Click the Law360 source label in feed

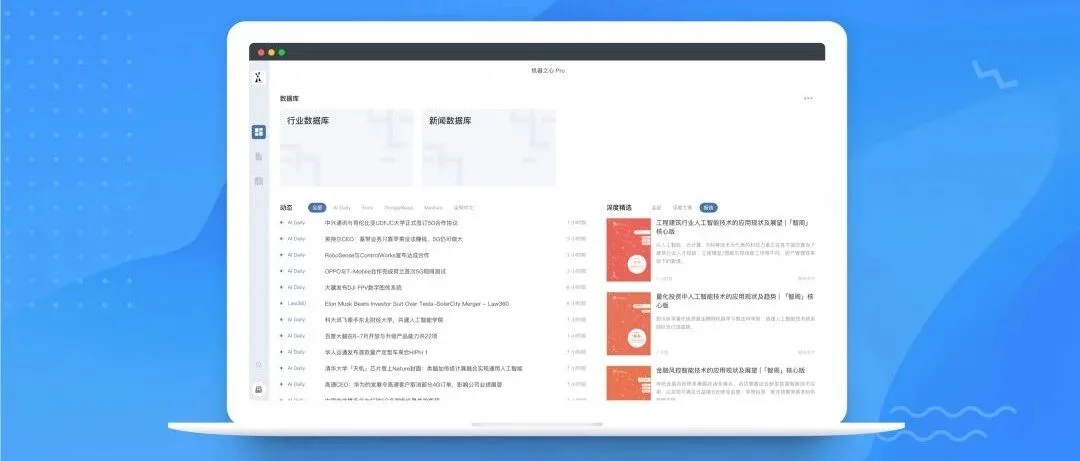[x=296, y=304]
